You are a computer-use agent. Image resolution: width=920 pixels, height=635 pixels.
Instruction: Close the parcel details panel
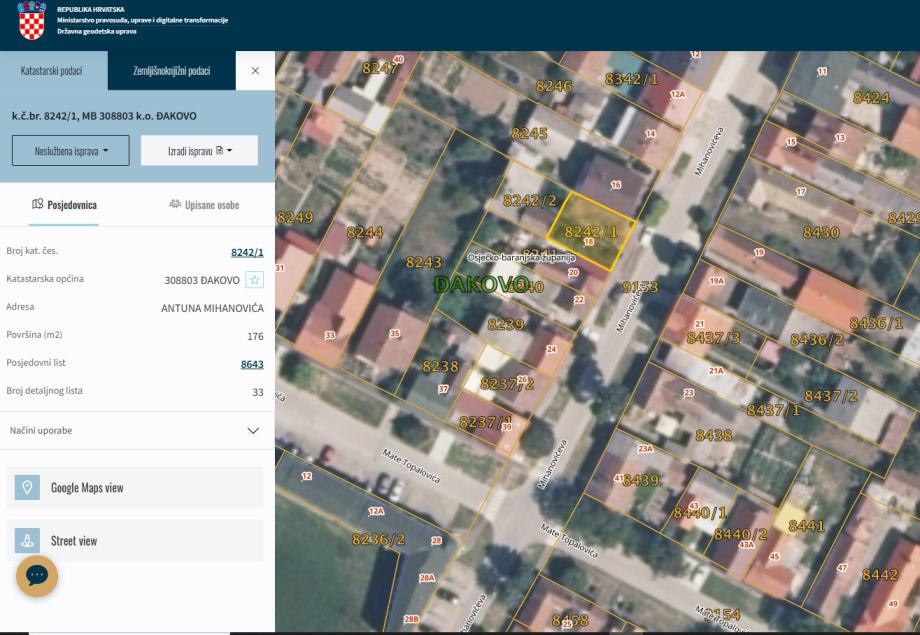tap(254, 72)
